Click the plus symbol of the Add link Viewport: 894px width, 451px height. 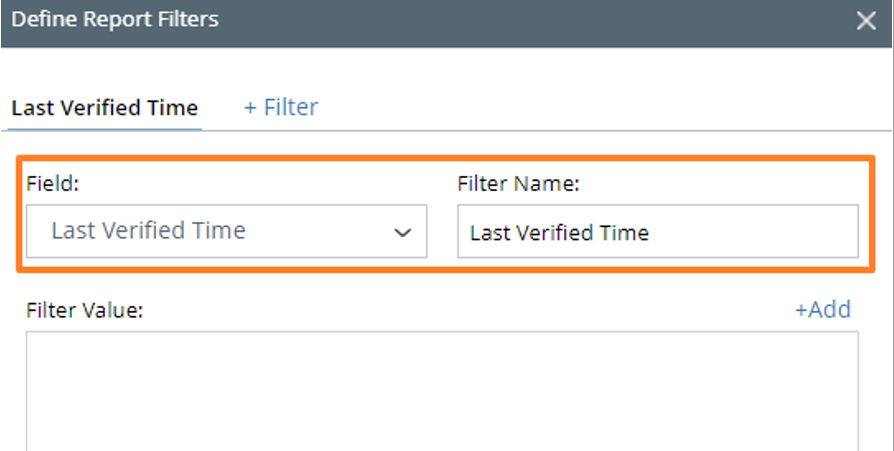(x=800, y=310)
